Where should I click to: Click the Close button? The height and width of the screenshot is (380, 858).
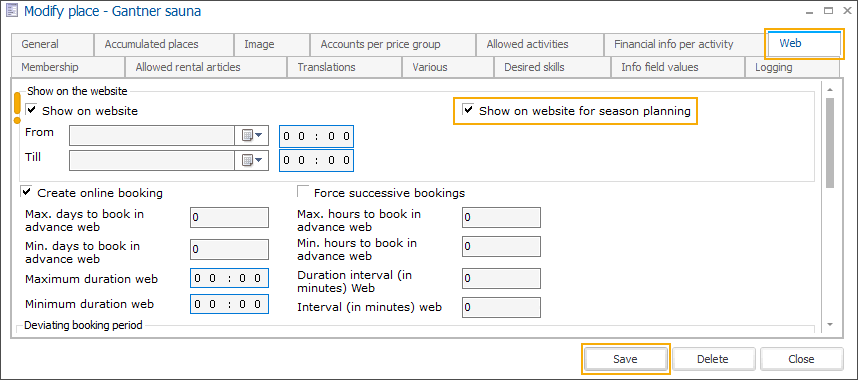tap(802, 359)
